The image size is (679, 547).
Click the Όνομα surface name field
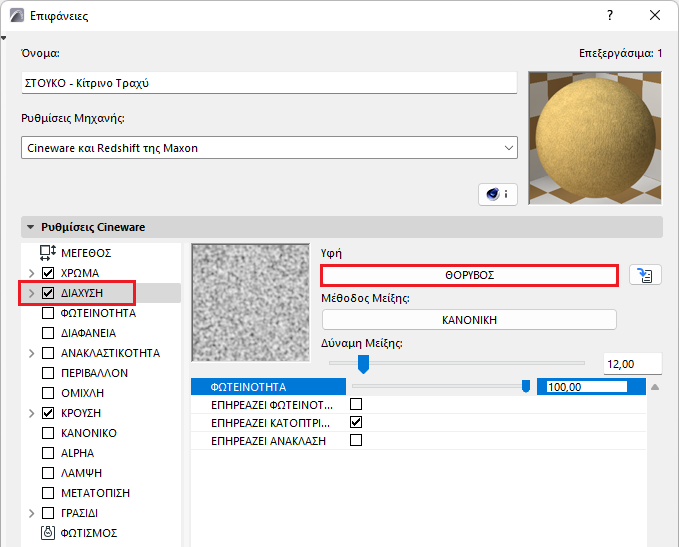click(x=269, y=83)
